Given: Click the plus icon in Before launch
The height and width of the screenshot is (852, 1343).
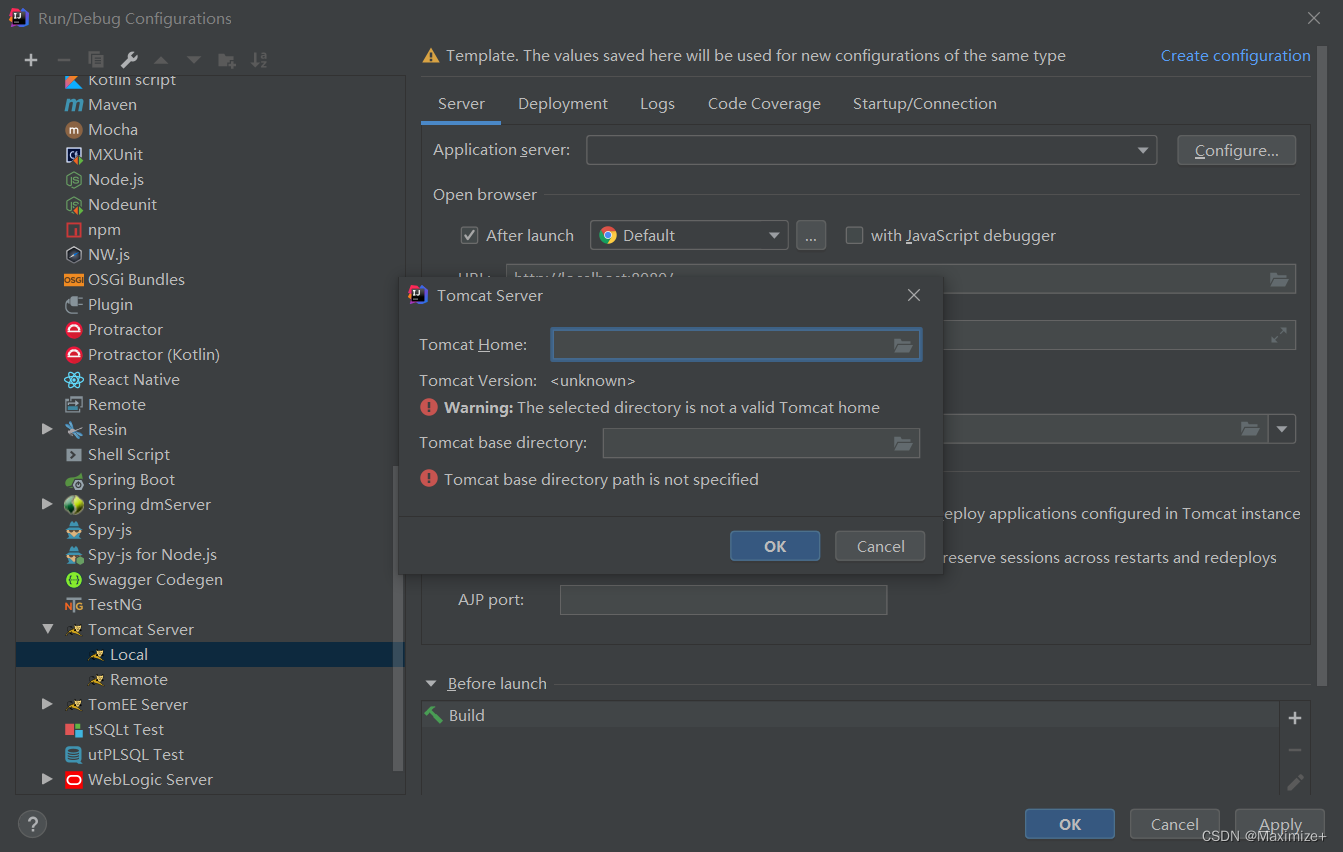Looking at the screenshot, I should [x=1295, y=718].
